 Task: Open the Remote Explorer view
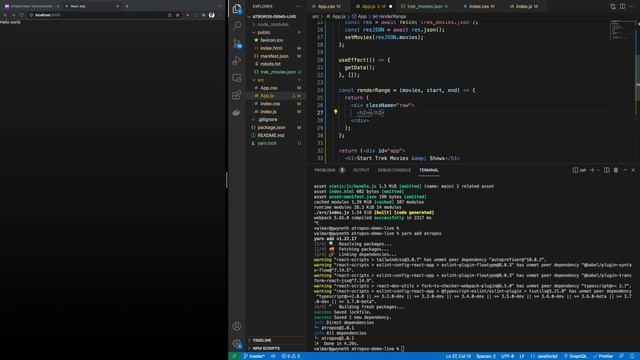[237, 78]
